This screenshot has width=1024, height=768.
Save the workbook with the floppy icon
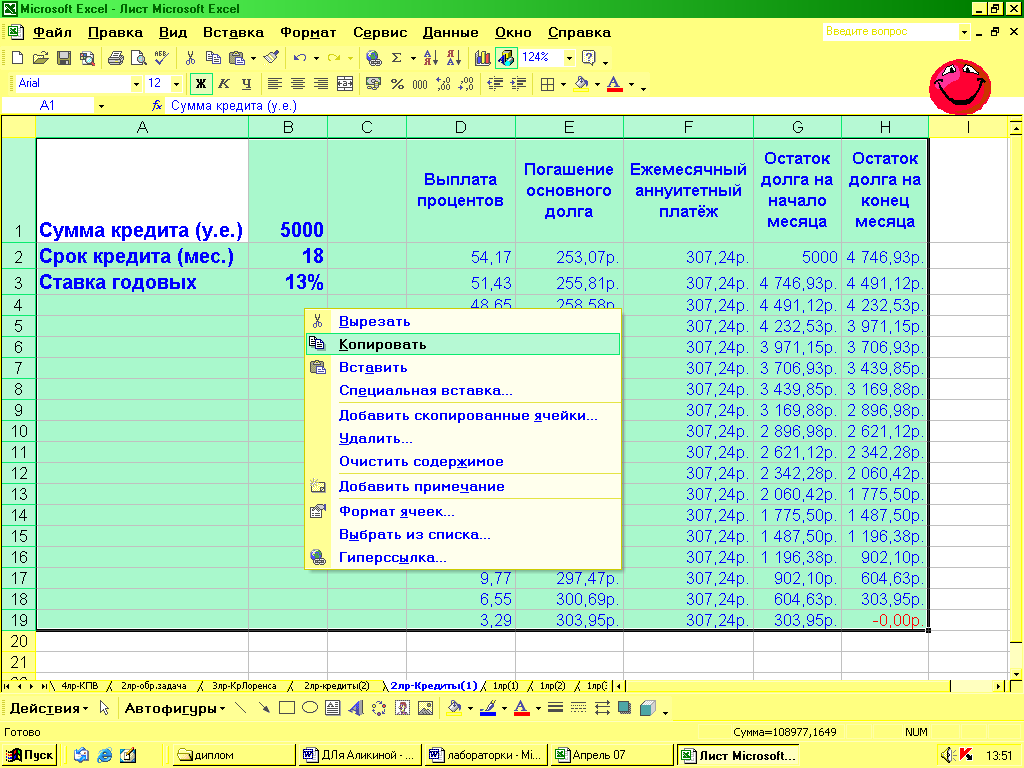(x=63, y=58)
